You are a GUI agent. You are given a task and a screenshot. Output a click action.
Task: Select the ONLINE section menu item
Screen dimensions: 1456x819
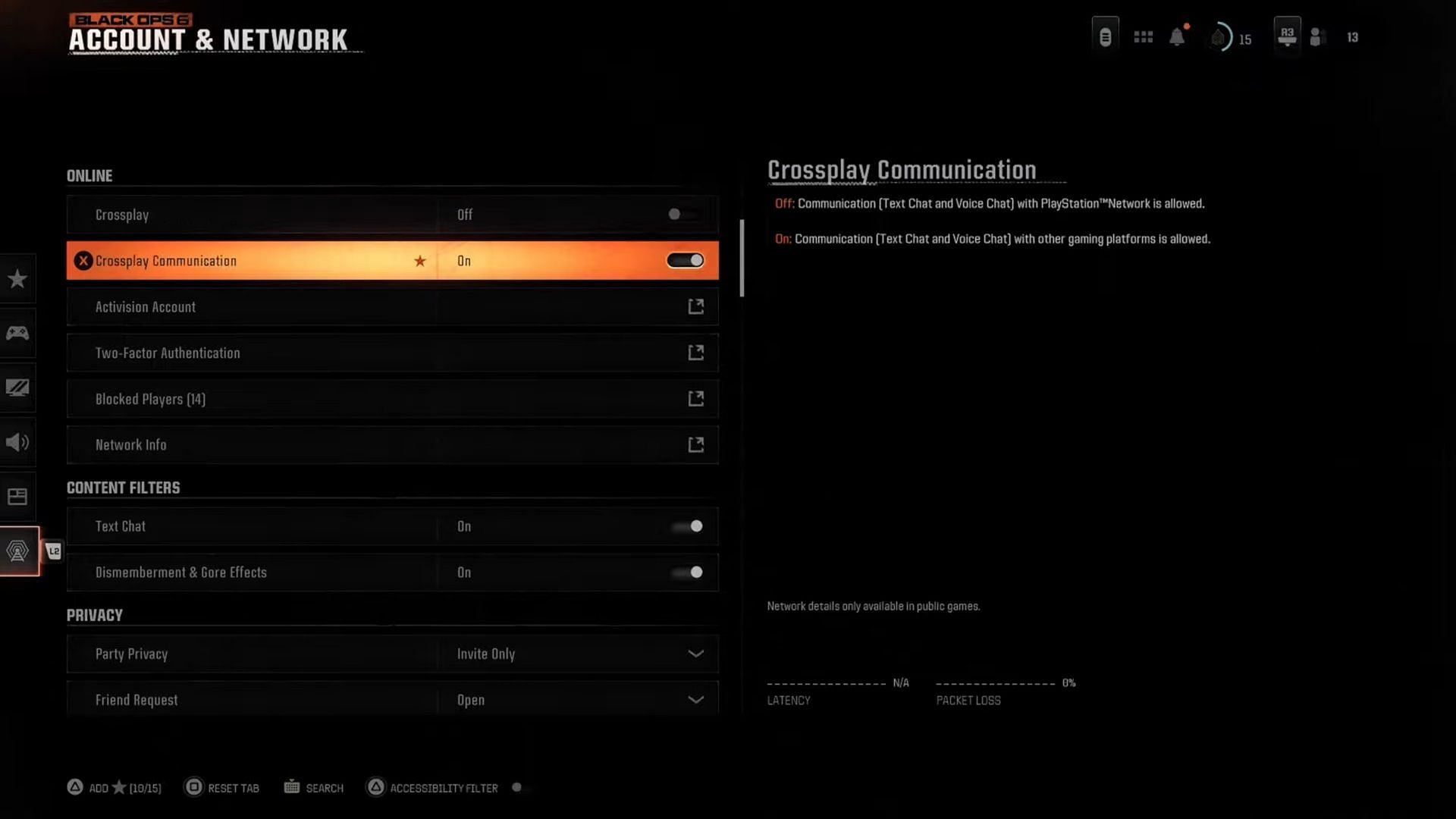(89, 174)
